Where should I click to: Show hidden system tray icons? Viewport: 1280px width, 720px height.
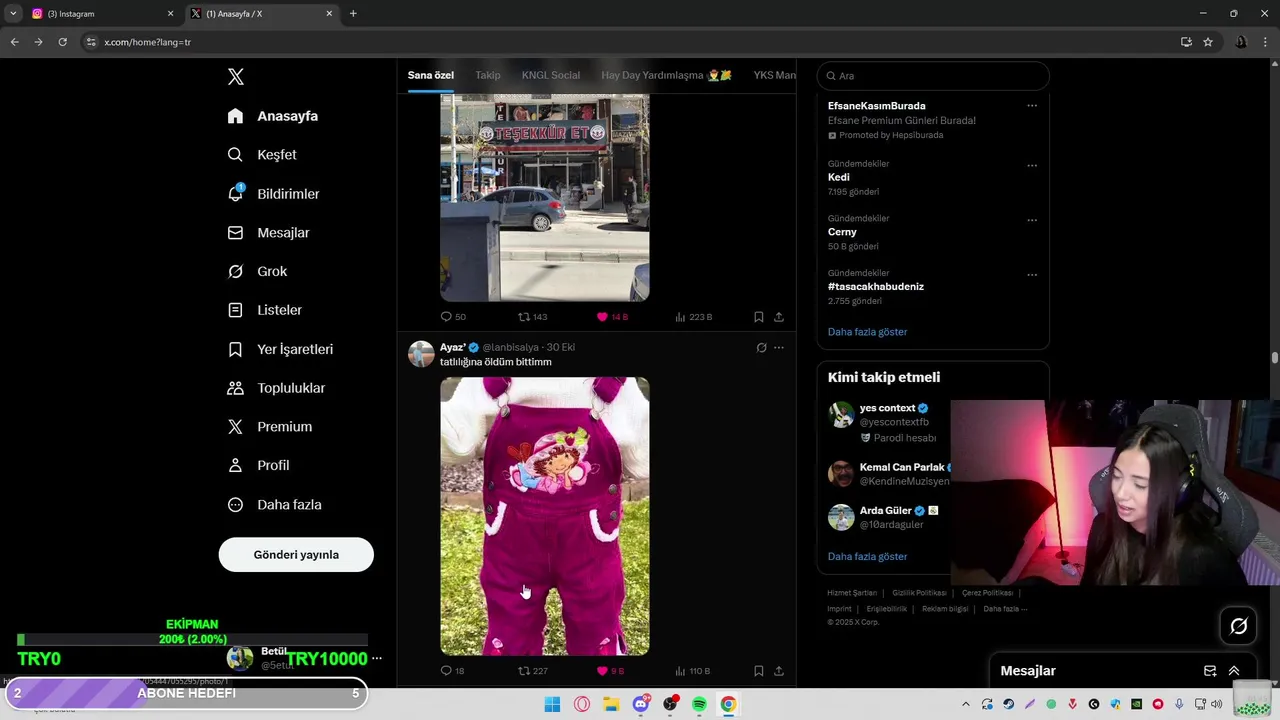[965, 704]
